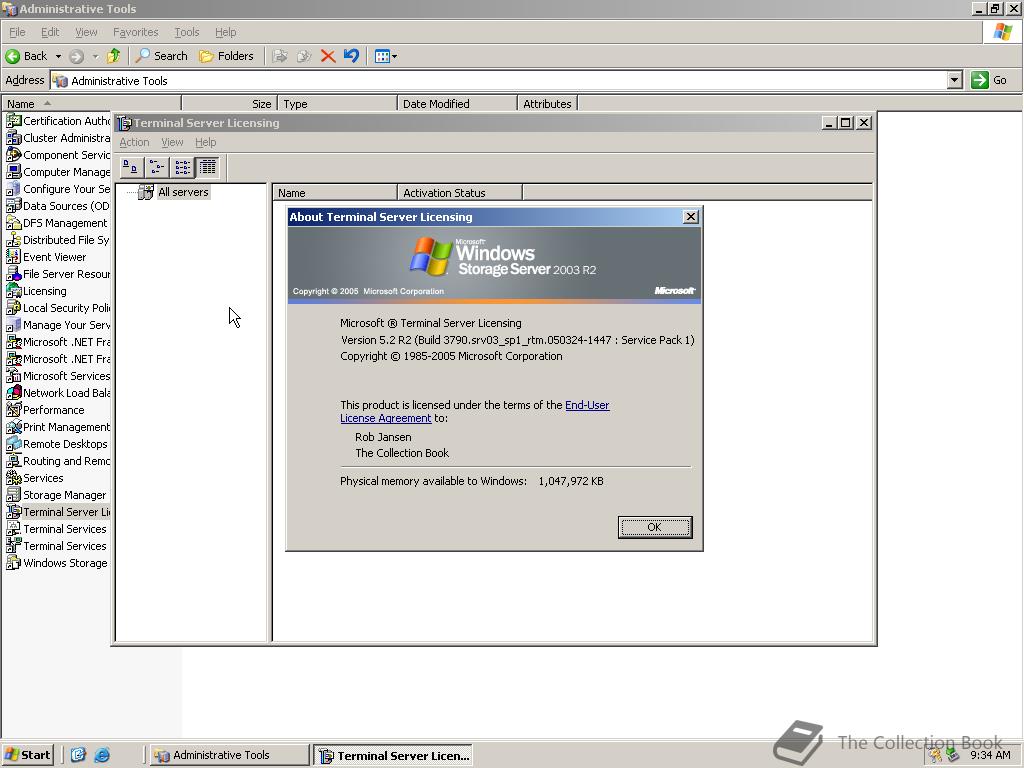This screenshot has width=1024, height=768.
Task: Select the DFS Management icon
Action: (14, 223)
